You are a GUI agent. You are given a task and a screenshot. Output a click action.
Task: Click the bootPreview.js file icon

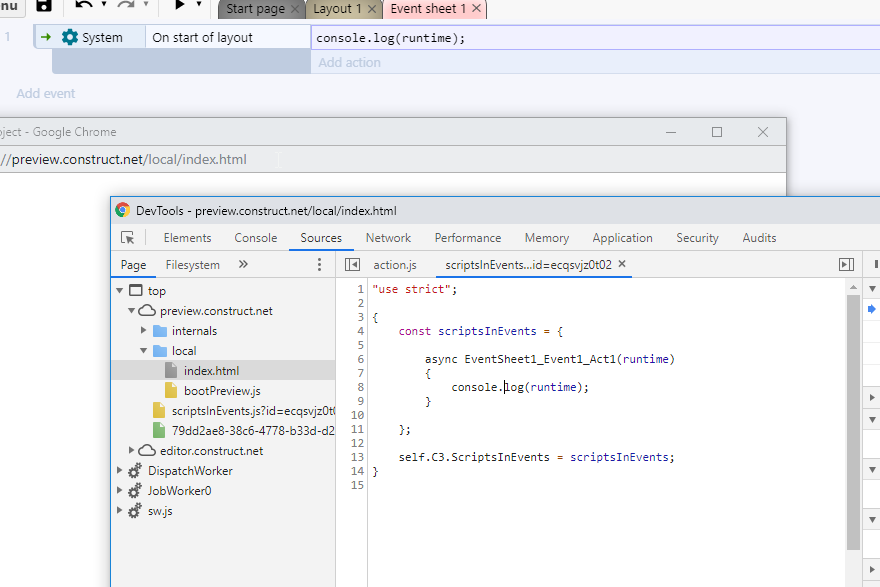tap(171, 391)
